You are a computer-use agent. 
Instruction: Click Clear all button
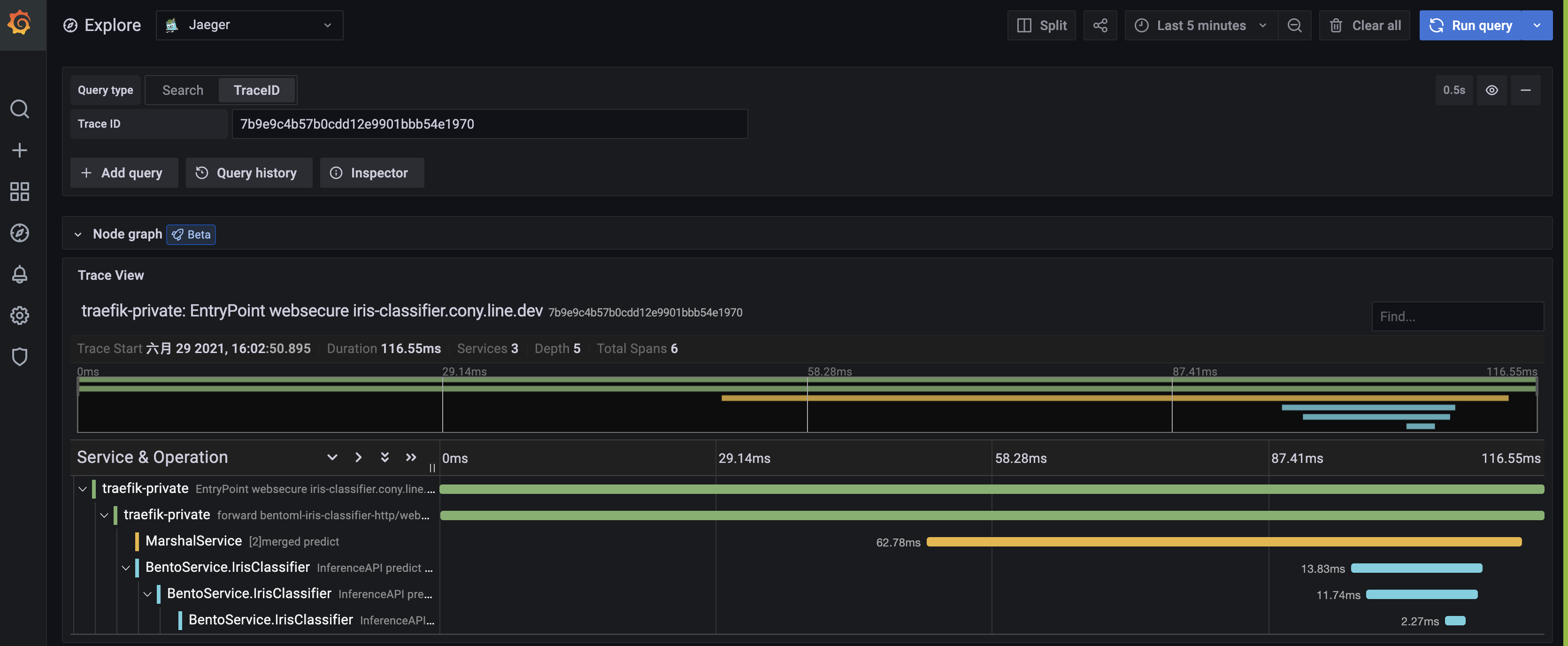(x=1364, y=25)
